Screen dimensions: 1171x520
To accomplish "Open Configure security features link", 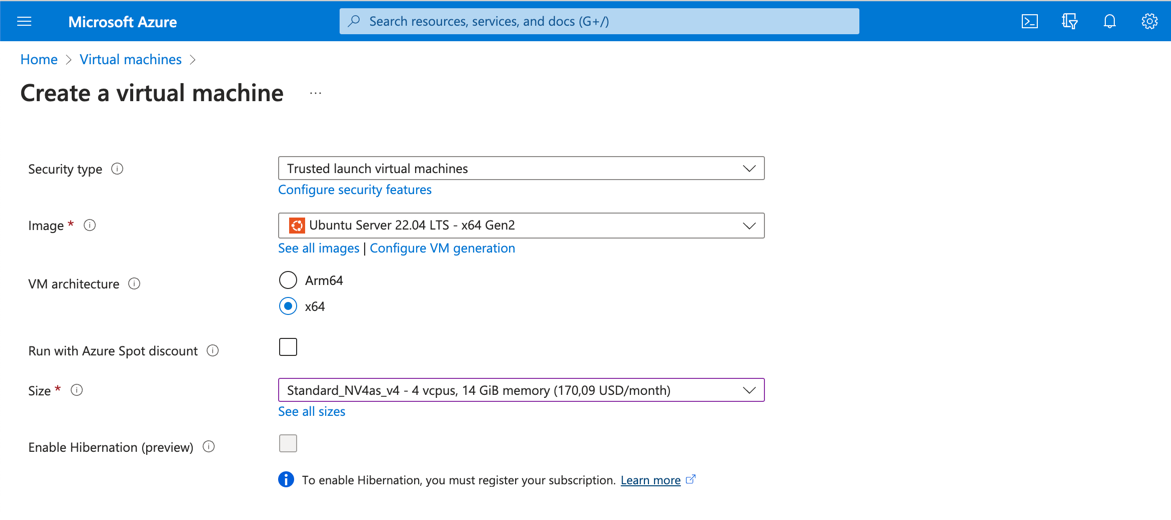I will [355, 190].
